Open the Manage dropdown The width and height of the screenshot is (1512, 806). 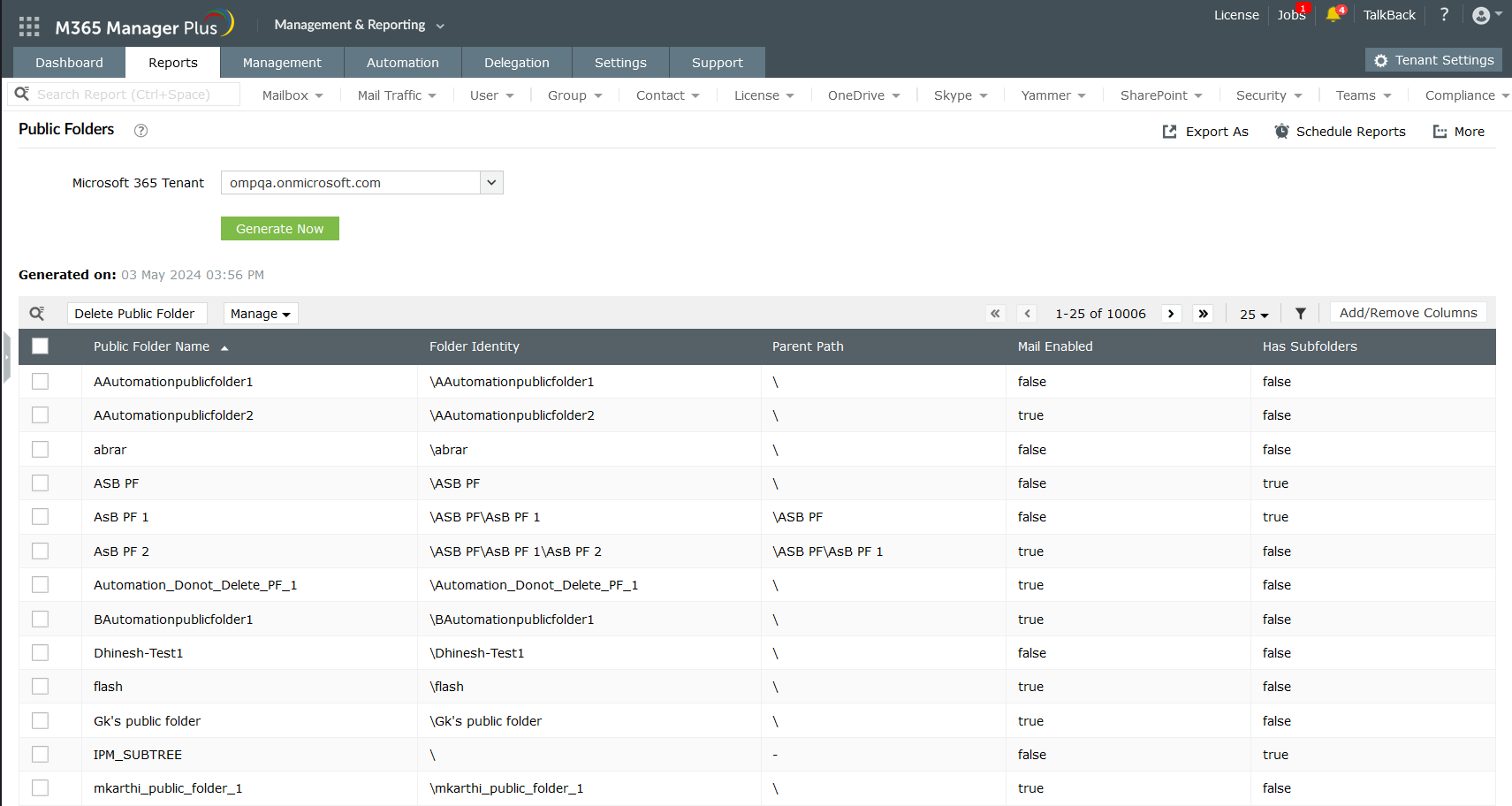(x=260, y=314)
